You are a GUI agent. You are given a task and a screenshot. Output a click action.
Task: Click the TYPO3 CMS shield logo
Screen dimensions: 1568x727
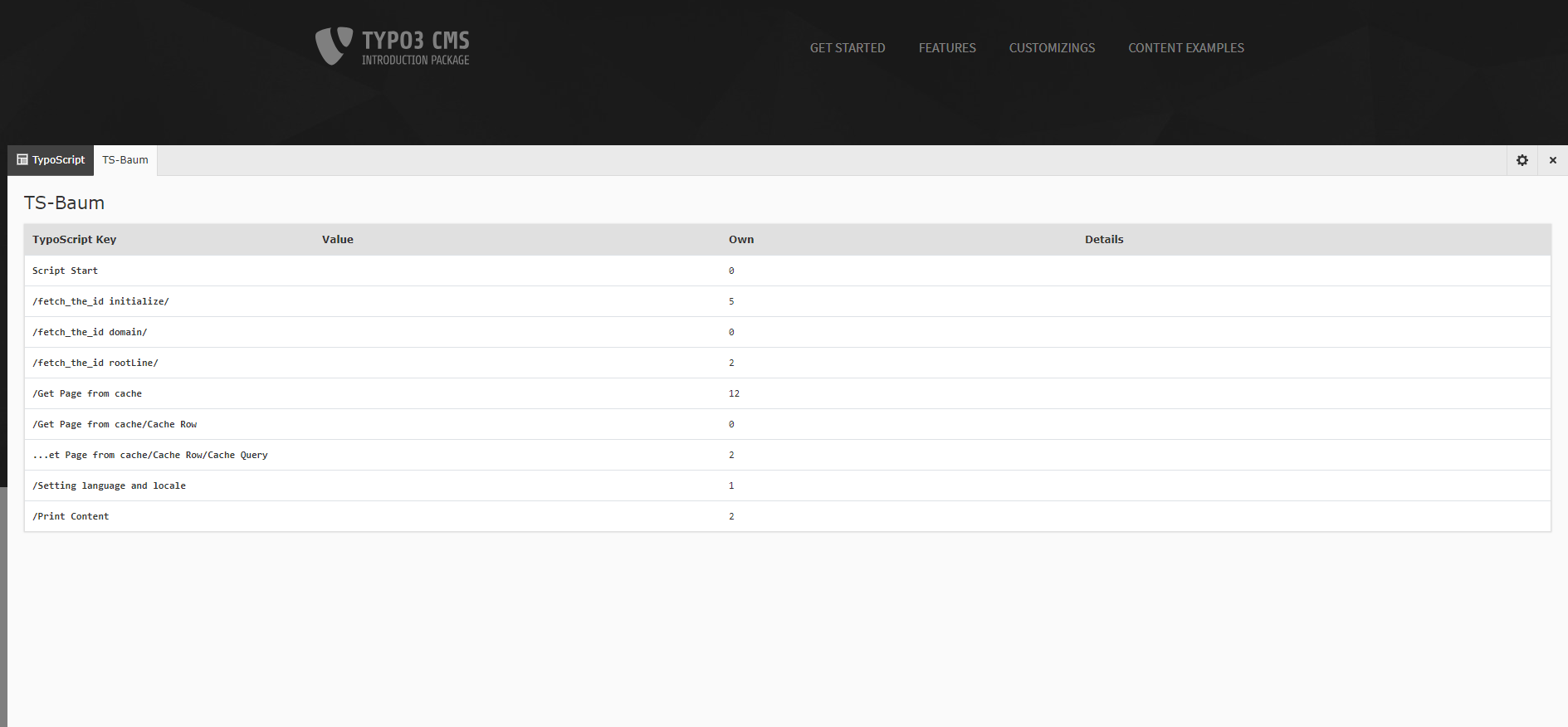[x=334, y=46]
